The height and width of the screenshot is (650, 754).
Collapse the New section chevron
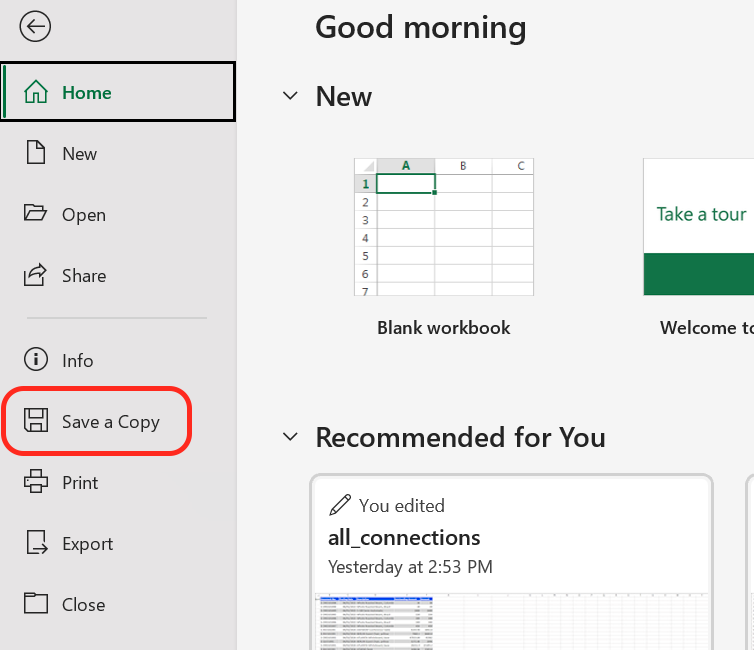coord(290,96)
